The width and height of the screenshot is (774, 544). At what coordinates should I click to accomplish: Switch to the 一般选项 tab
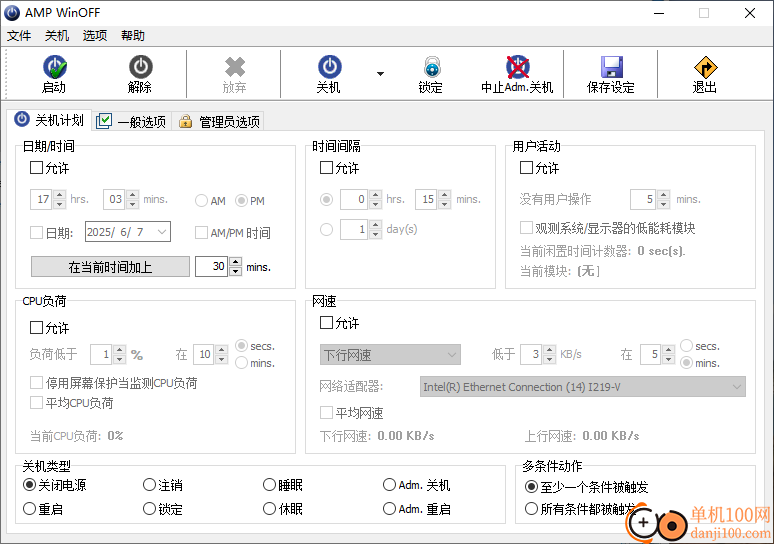[x=132, y=121]
